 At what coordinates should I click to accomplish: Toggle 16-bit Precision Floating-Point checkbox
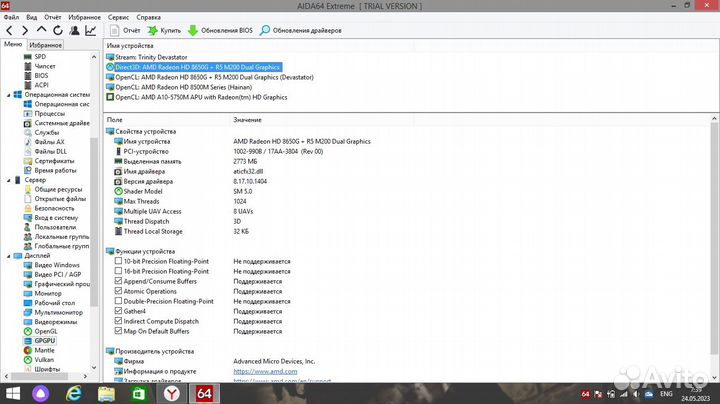point(118,271)
